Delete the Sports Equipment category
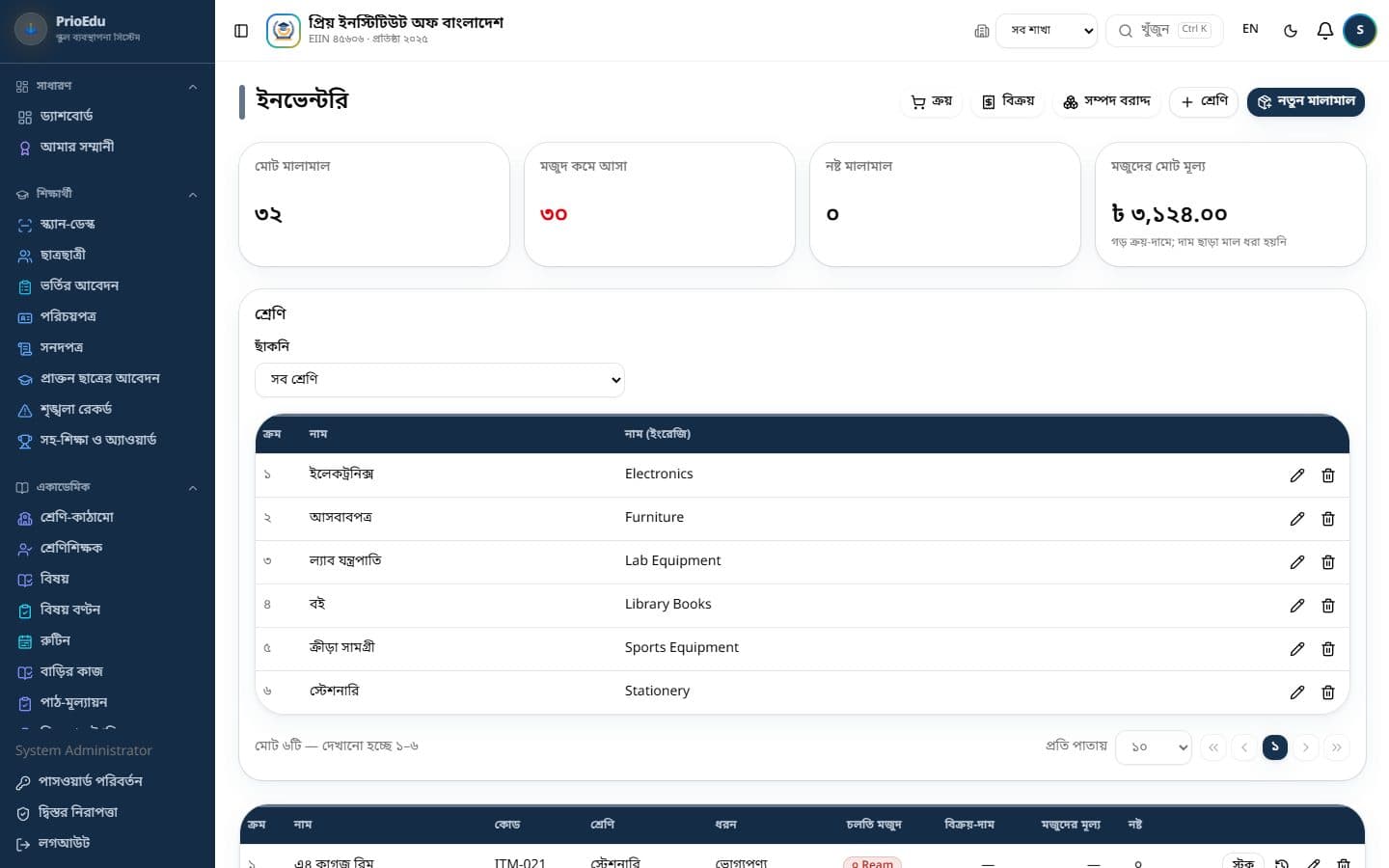This screenshot has width=1389, height=868. point(1328,649)
